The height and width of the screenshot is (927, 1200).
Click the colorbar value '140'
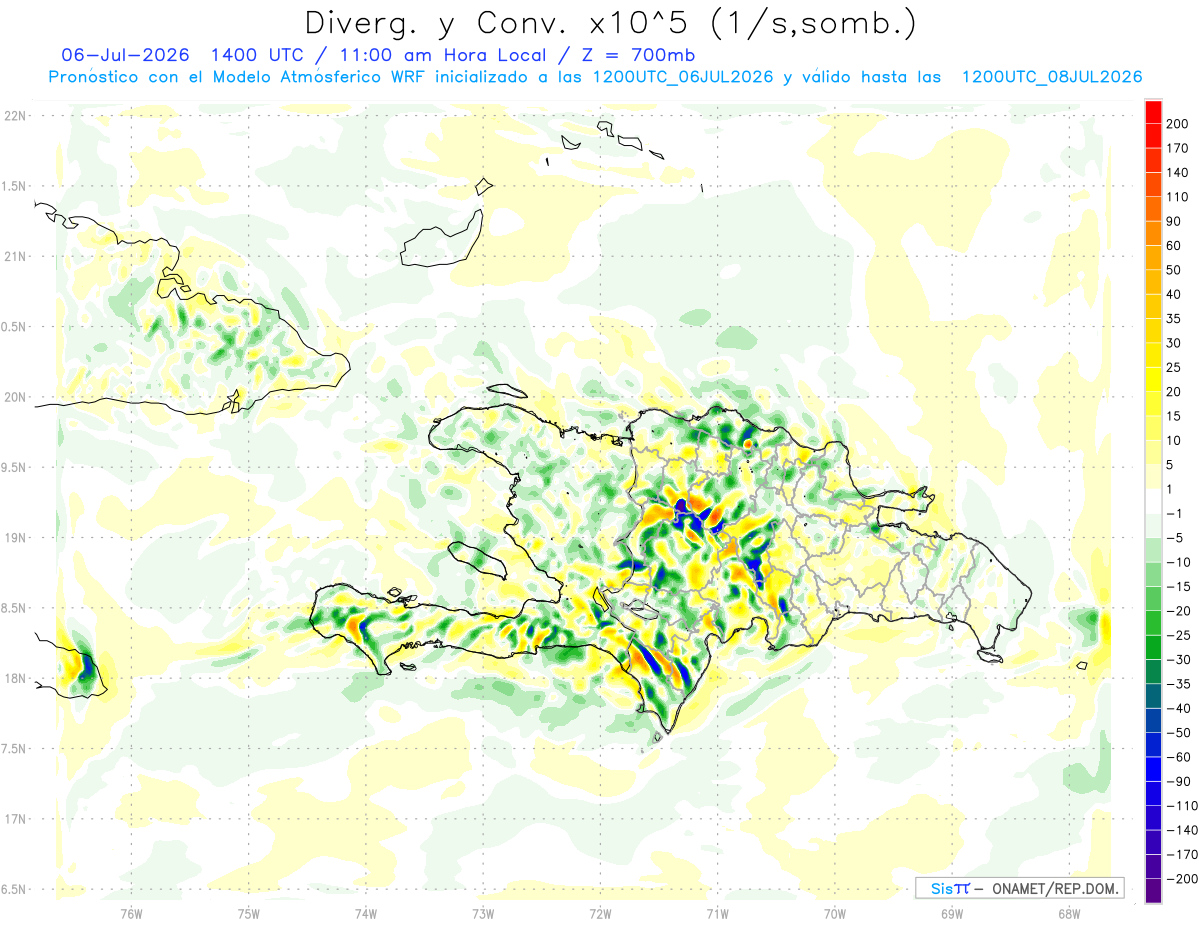(1176, 172)
